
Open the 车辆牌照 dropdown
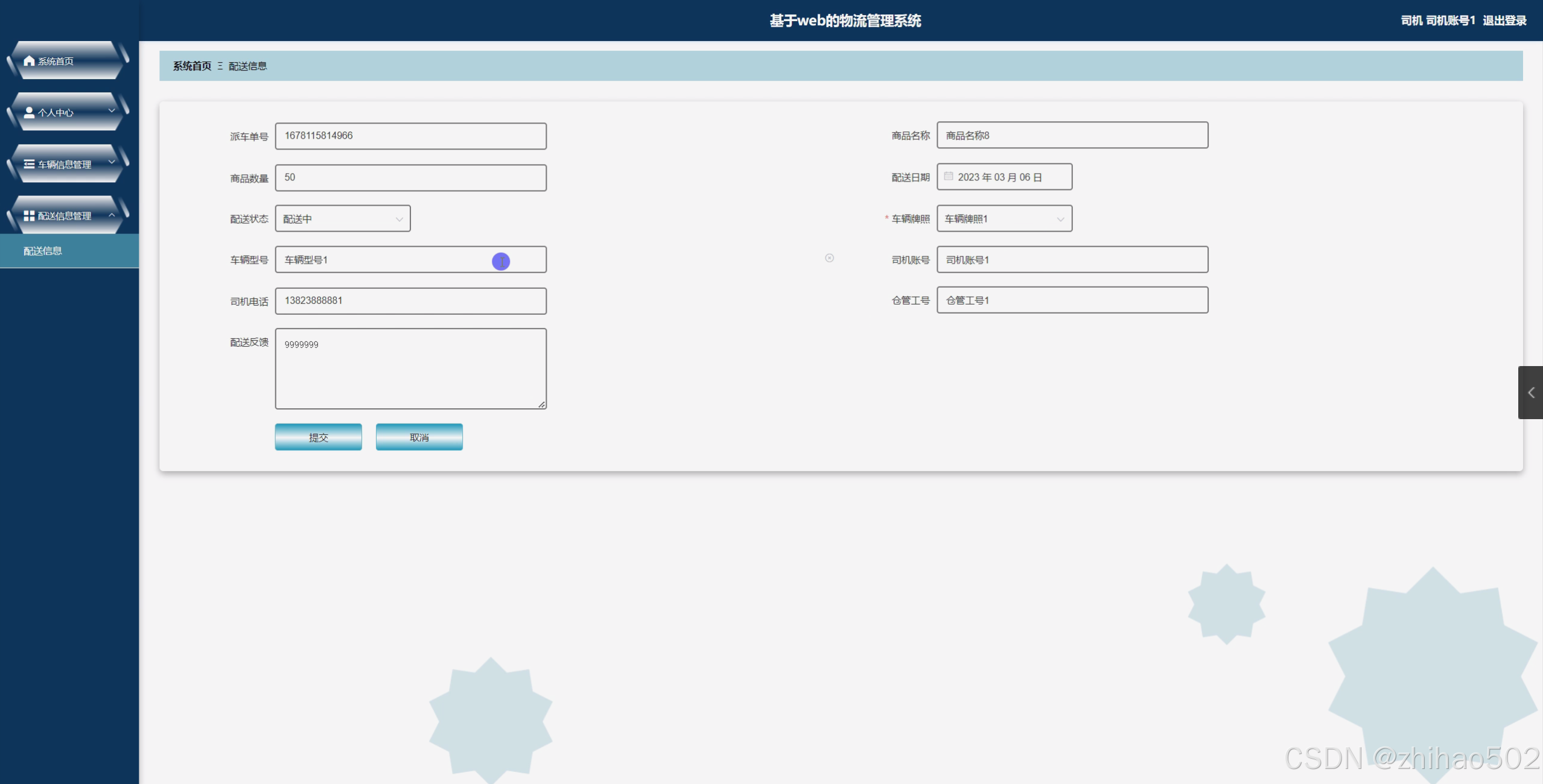(x=1004, y=219)
